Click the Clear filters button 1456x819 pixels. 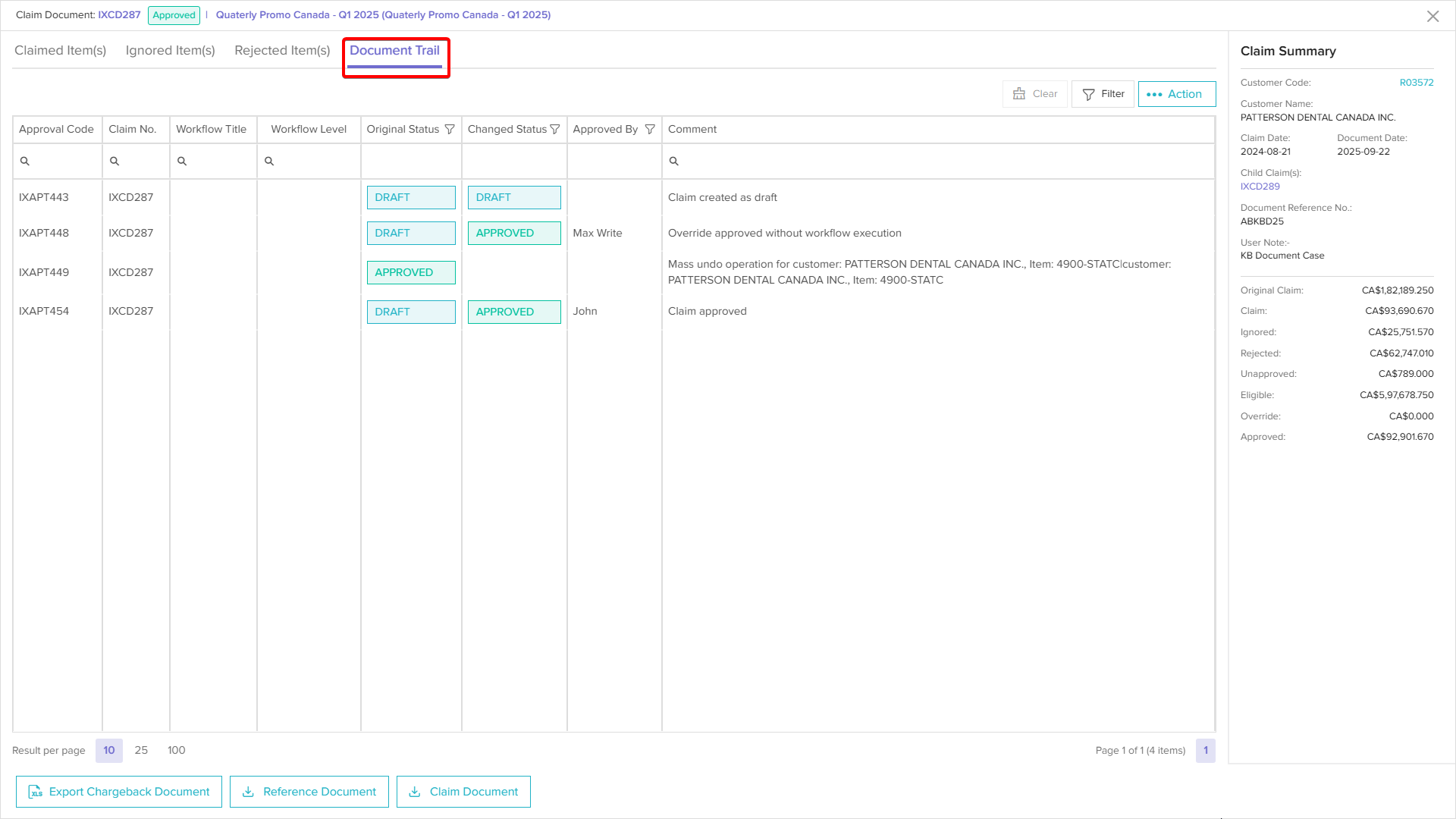coord(1035,94)
